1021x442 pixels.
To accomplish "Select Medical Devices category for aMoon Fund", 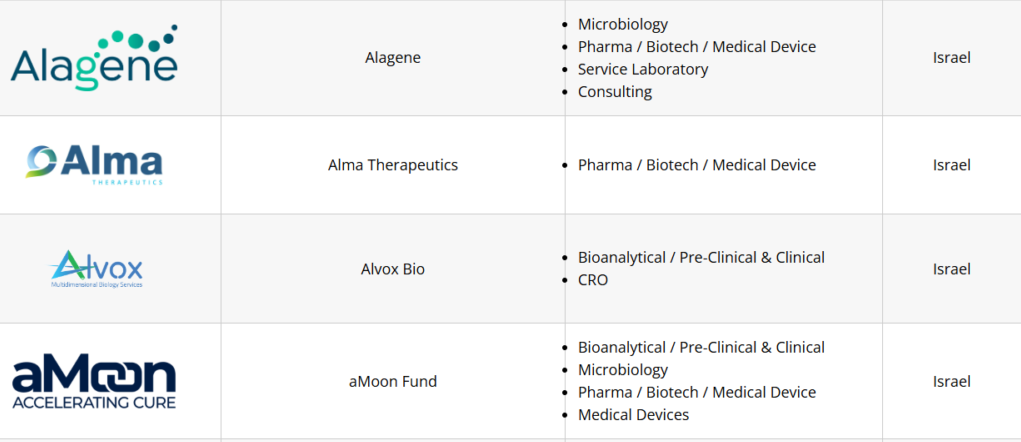I will coord(633,415).
